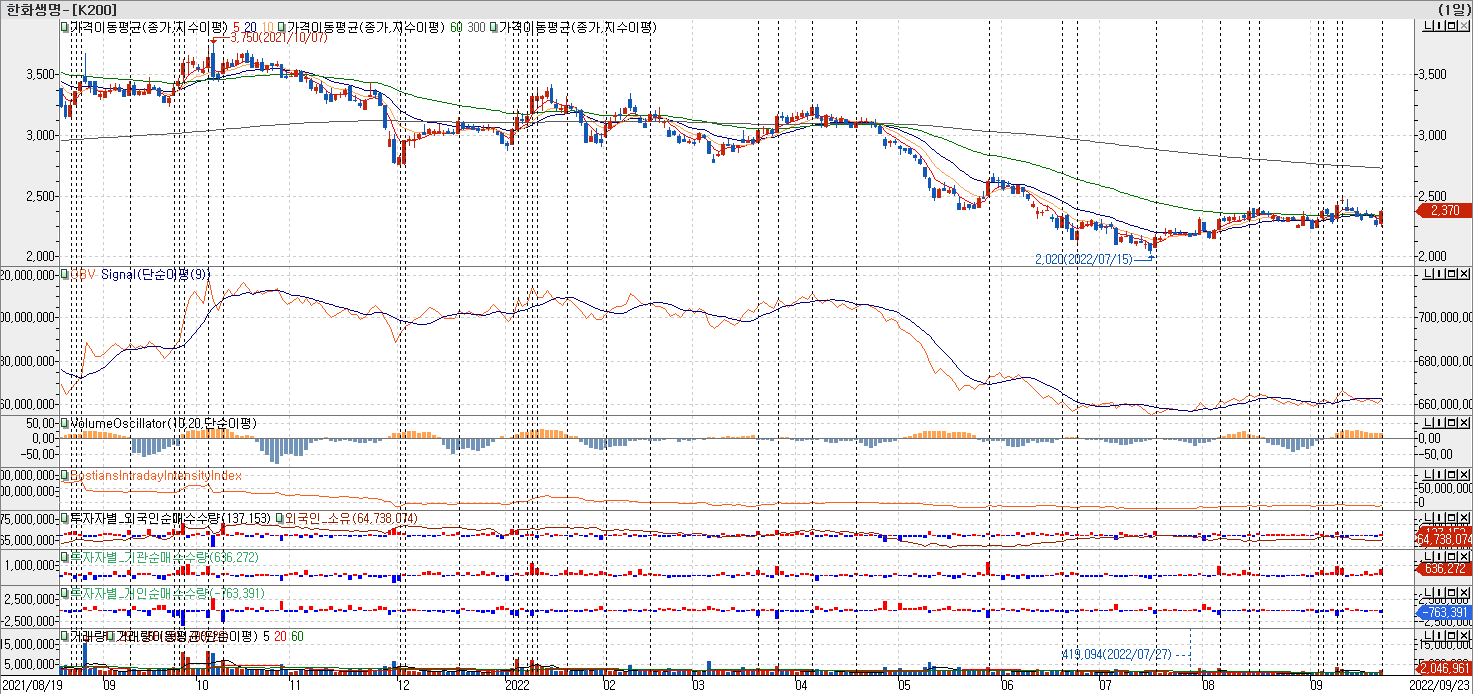This screenshot has height=694, width=1473.
Task: Toggle the 투자자별_기관순매수수량 legend box
Action: (65, 555)
